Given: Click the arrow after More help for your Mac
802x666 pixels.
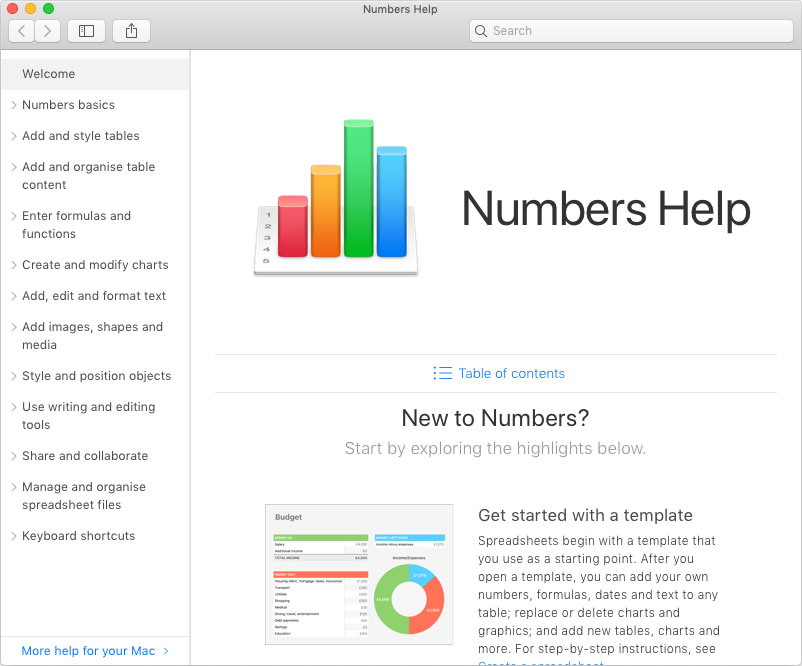Looking at the screenshot, I should pos(166,651).
